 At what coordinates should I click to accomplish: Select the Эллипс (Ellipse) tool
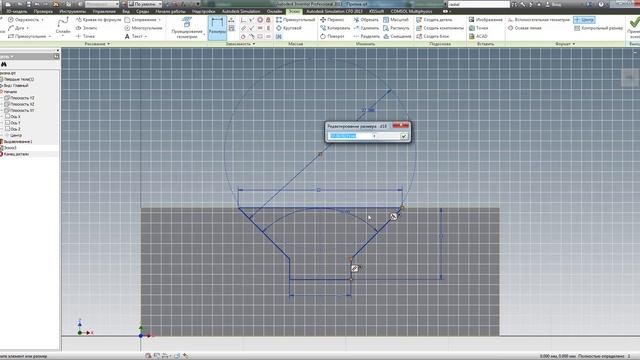87,28
